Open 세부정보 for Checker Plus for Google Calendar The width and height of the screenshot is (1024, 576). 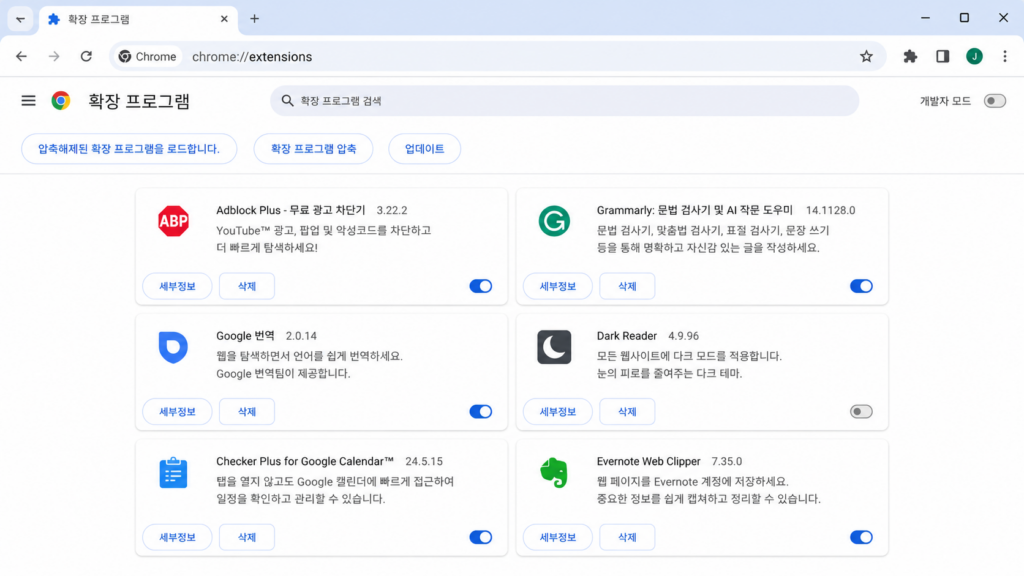(177, 537)
